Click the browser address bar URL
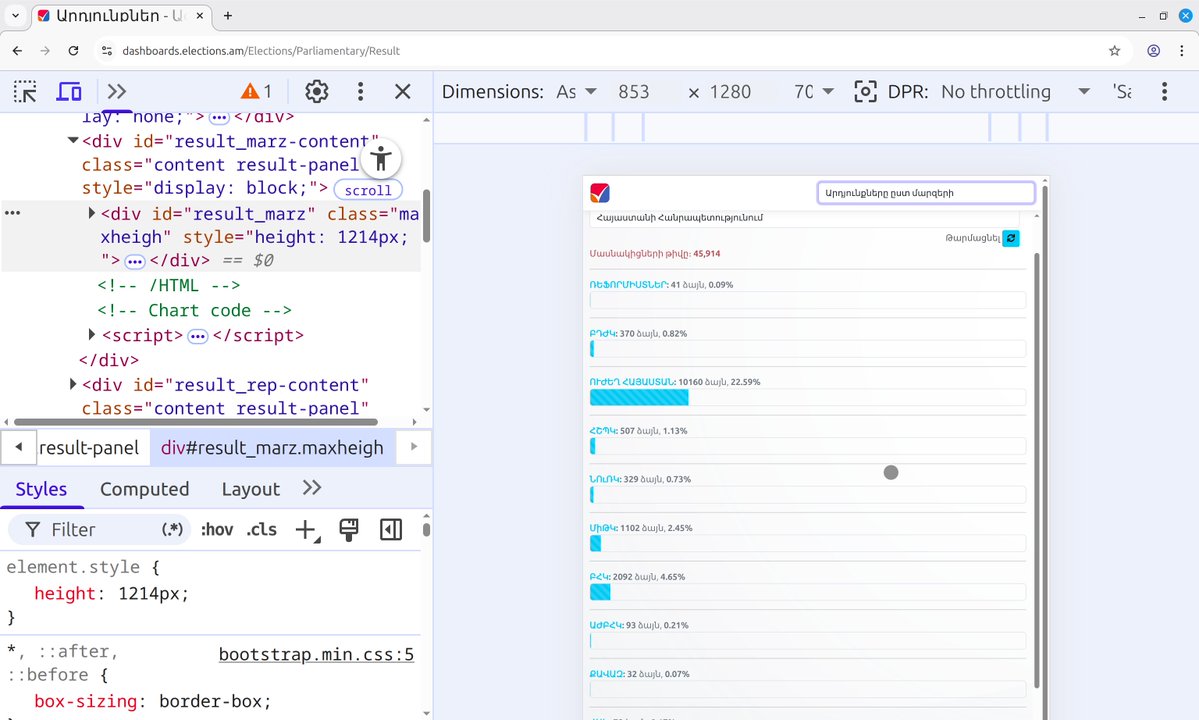The height and width of the screenshot is (720, 1199). [261, 50]
